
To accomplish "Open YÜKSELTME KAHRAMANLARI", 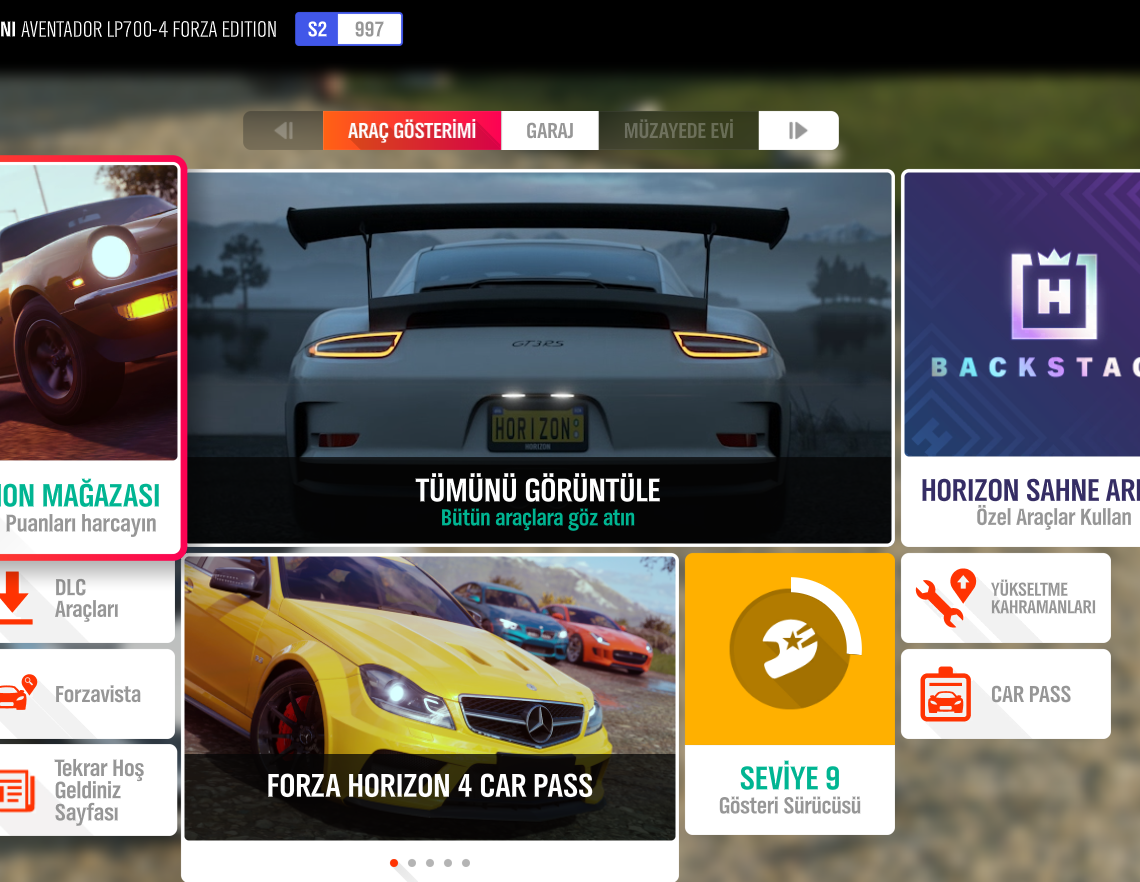I will [x=1005, y=598].
